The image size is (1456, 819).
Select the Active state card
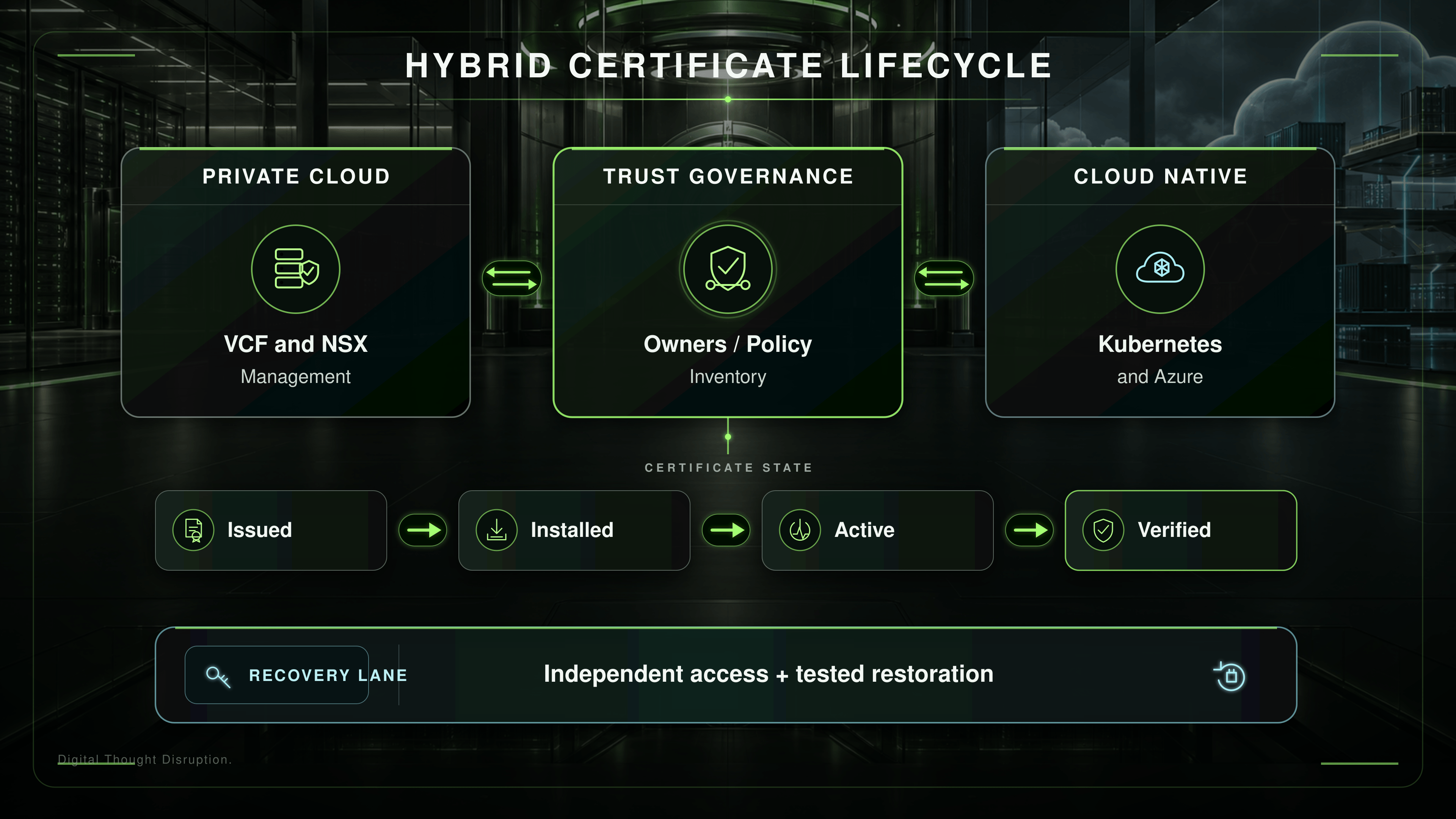877,530
